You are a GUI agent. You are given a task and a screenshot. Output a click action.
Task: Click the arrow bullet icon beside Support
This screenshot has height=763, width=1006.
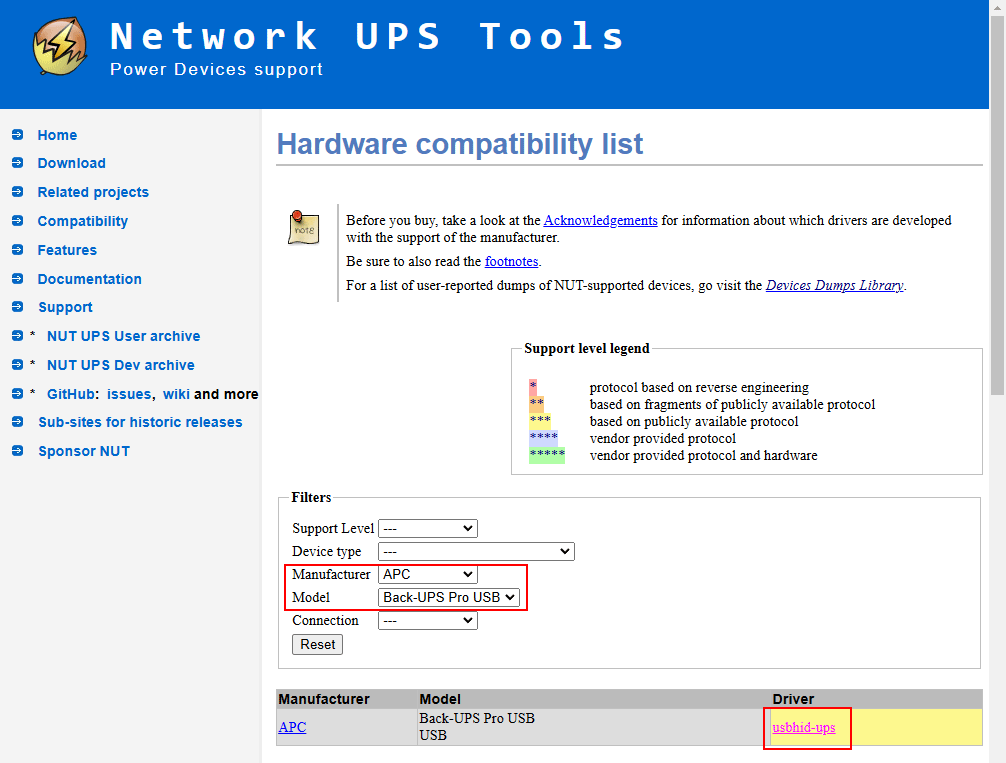click(x=17, y=307)
